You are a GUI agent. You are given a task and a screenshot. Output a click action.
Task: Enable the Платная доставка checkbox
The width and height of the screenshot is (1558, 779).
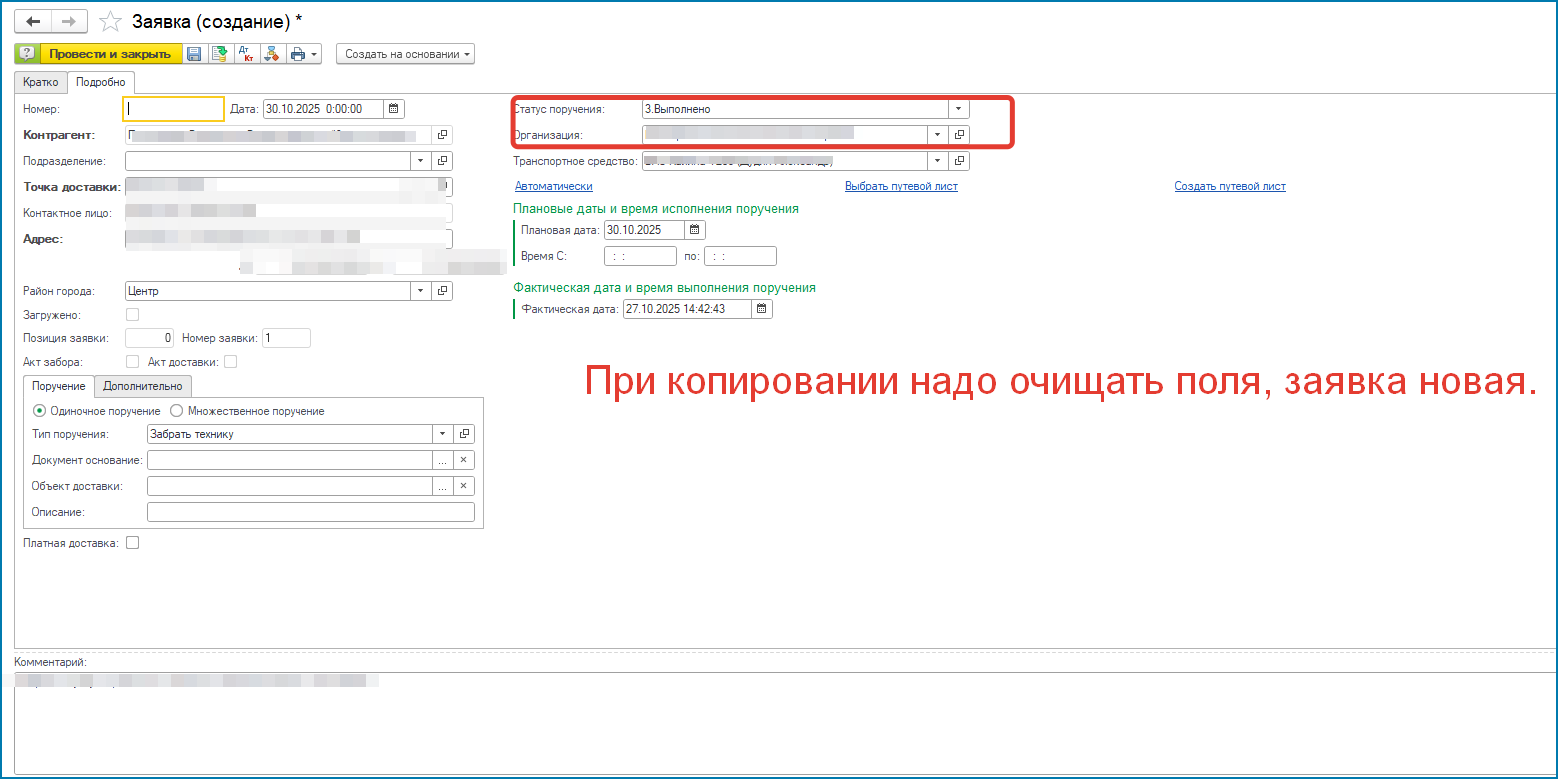[132, 543]
